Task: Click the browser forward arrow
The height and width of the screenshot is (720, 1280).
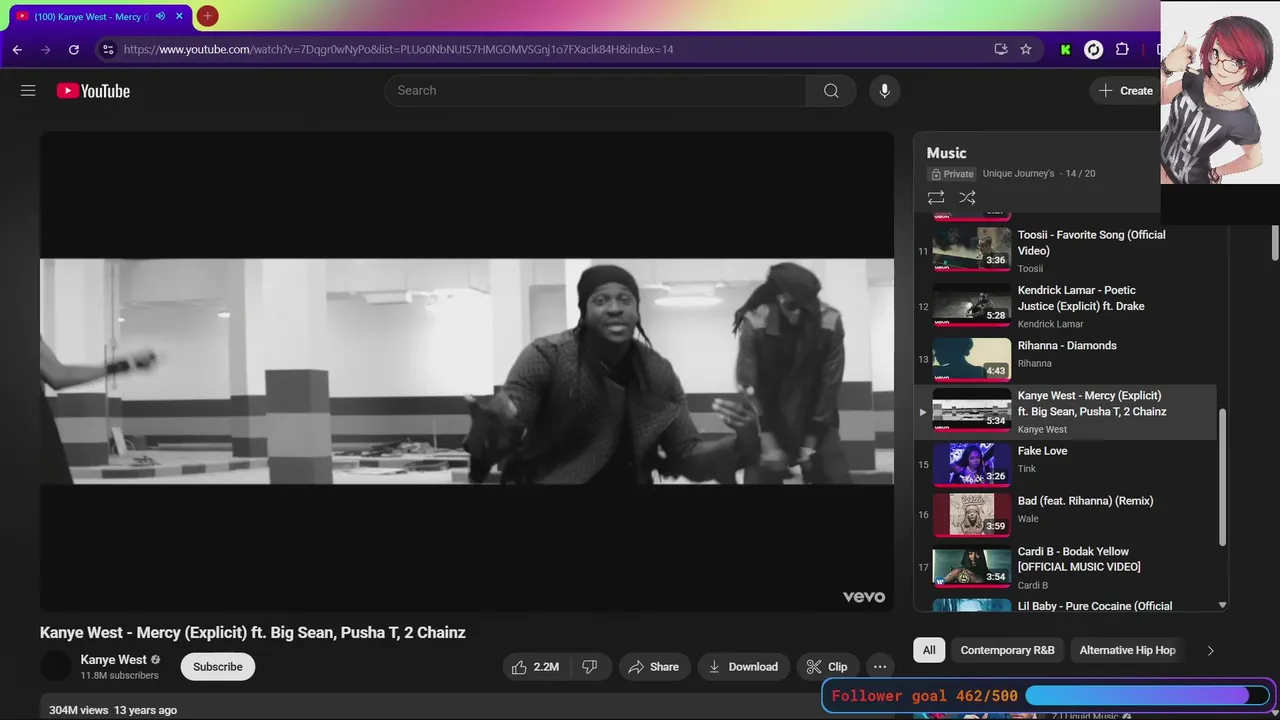Action: pos(45,49)
